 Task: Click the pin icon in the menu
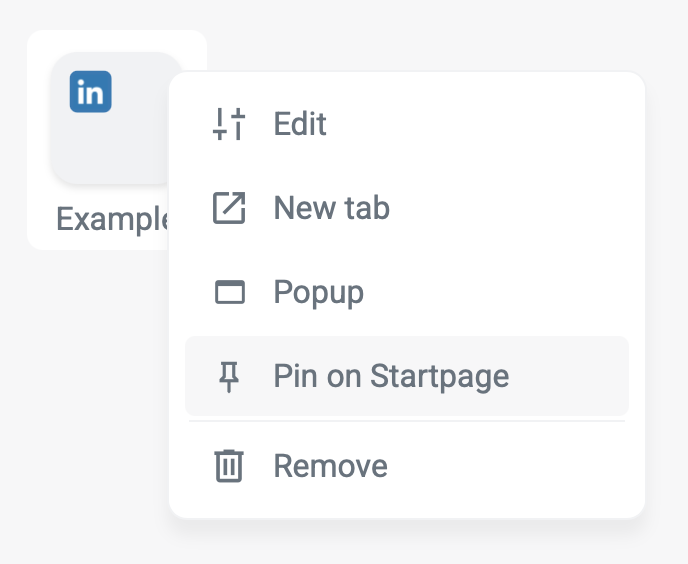pyautogui.click(x=229, y=376)
